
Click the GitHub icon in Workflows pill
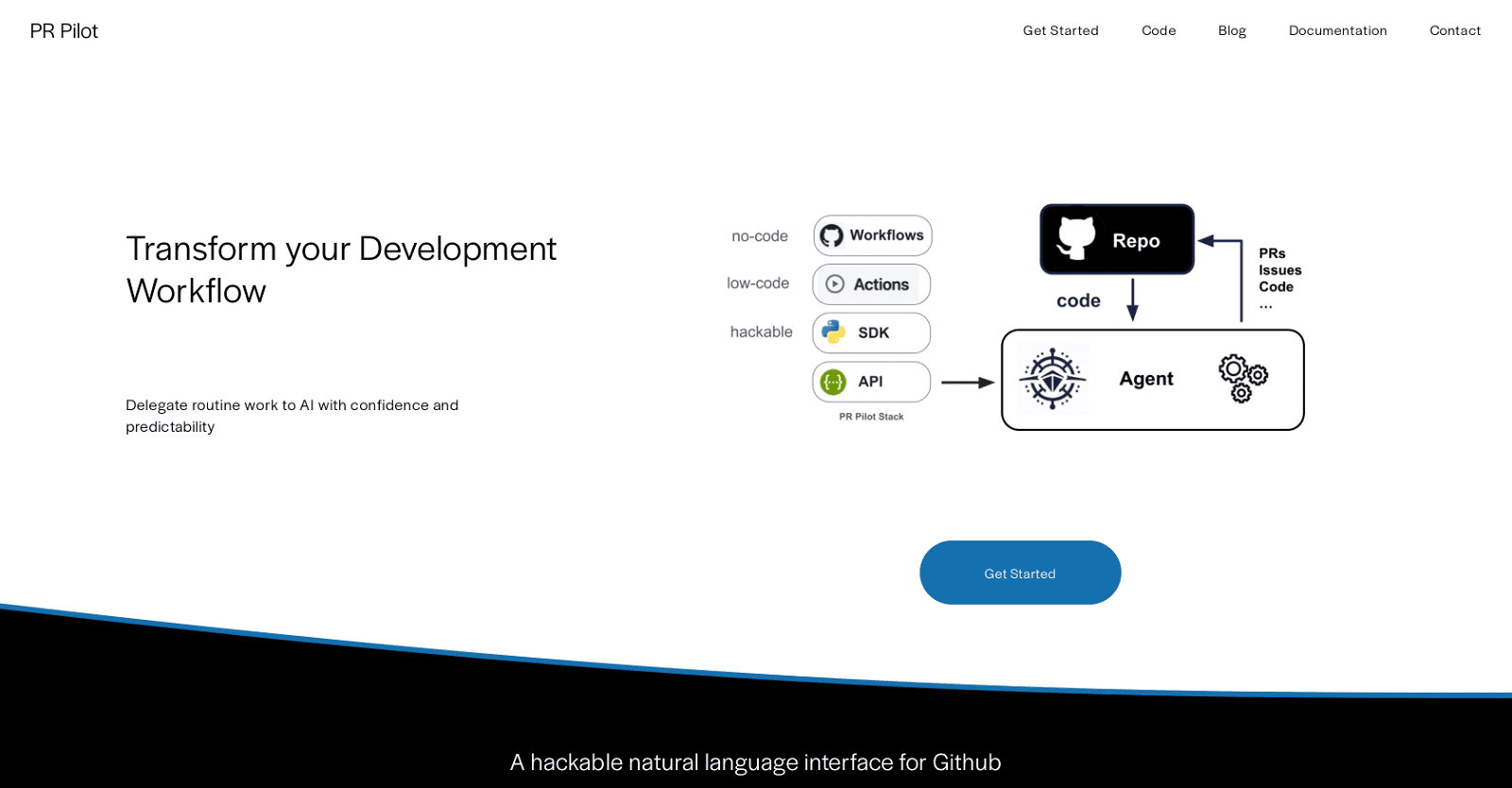click(x=832, y=235)
